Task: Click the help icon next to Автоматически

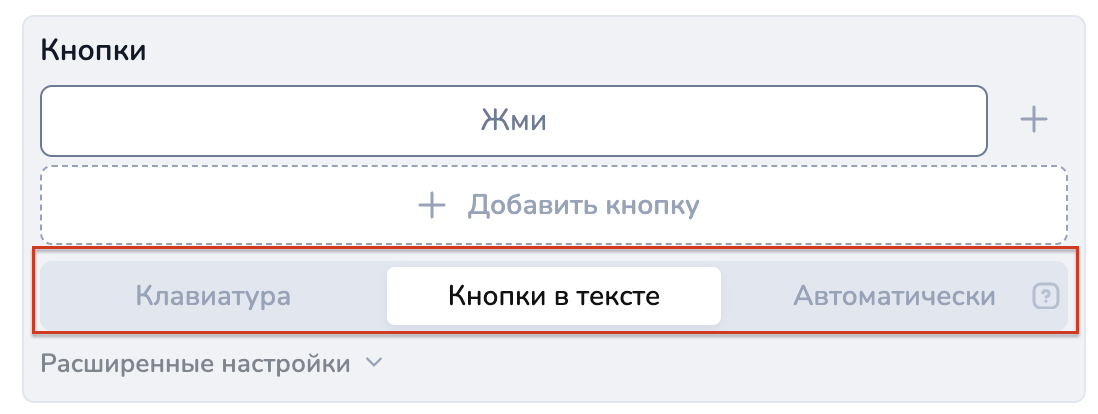Action: pos(1046,296)
